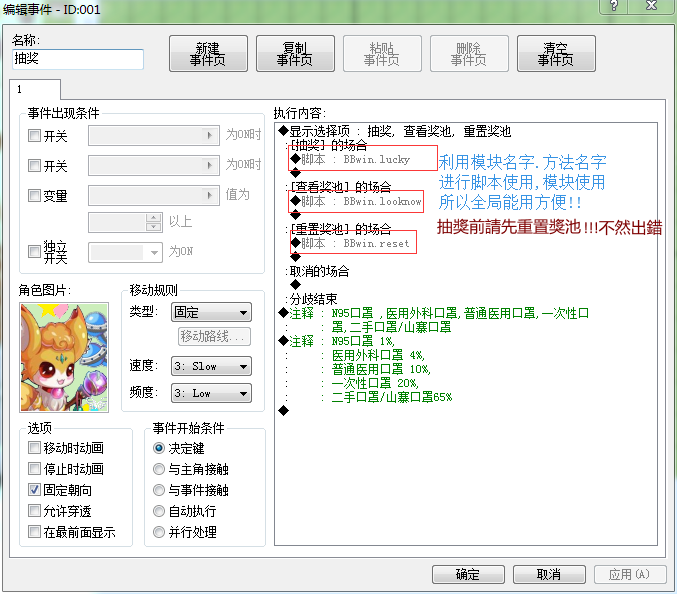Image resolution: width=677 pixels, height=594 pixels.
Task: Enable the second 开关 condition checkbox
Action: 34,165
